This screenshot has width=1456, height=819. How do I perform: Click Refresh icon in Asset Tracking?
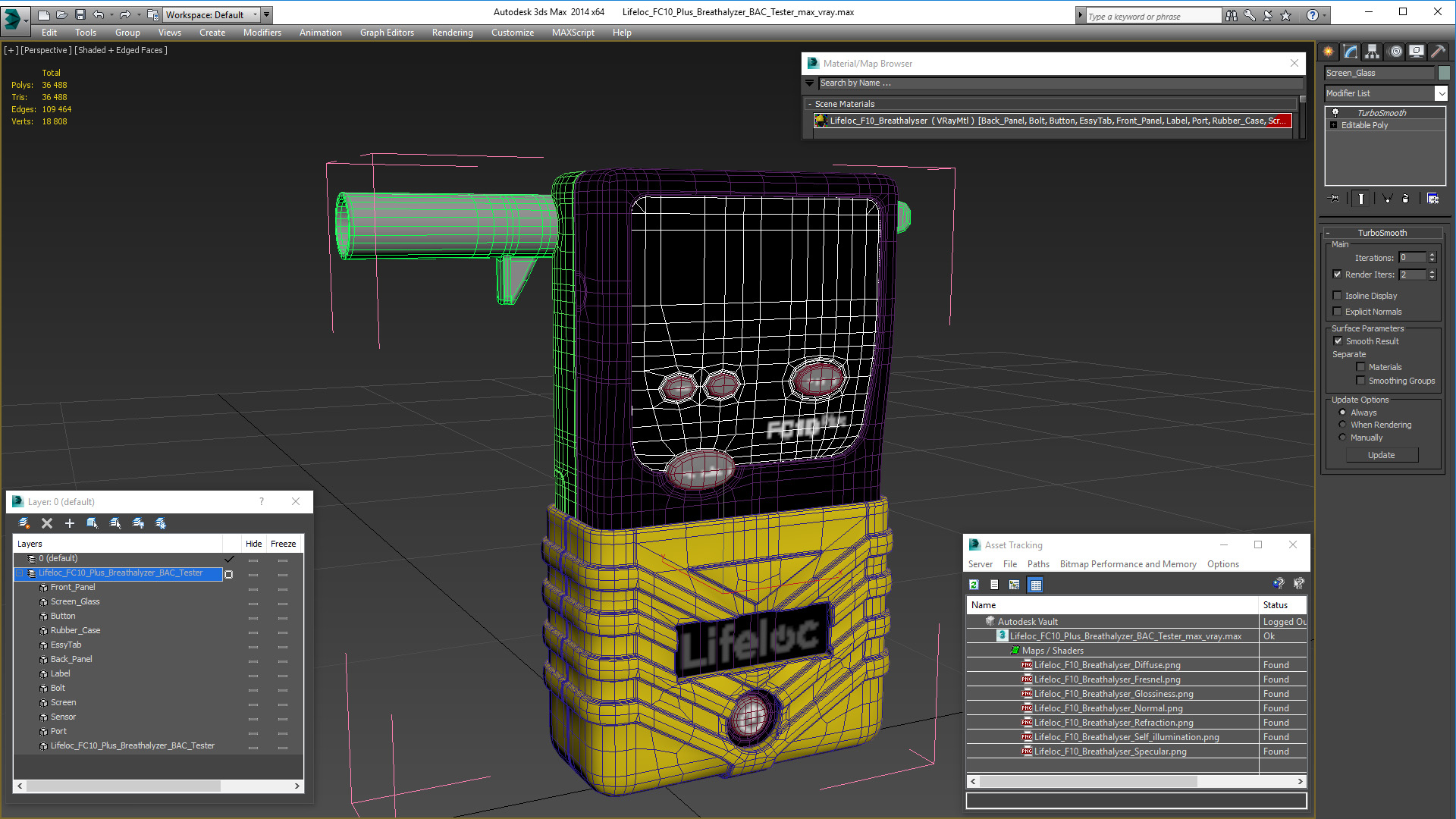974,585
